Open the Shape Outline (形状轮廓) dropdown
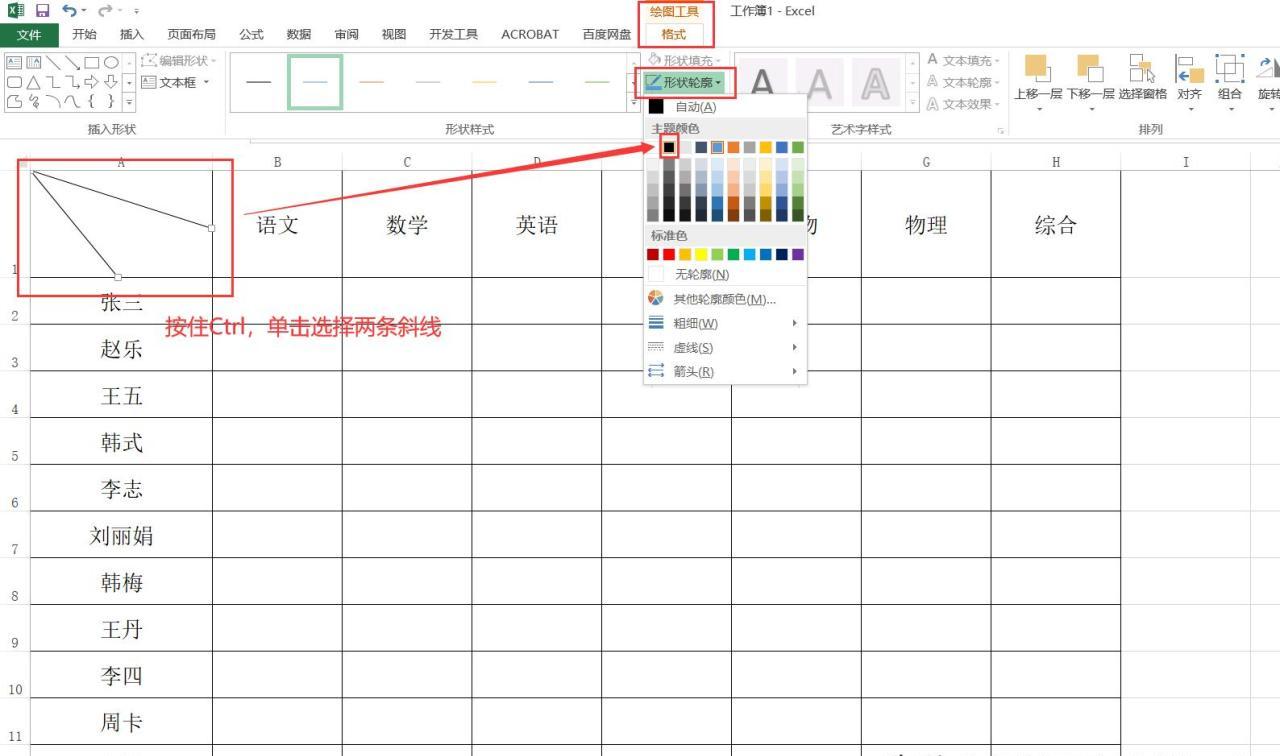This screenshot has height=756, width=1280. click(686, 82)
